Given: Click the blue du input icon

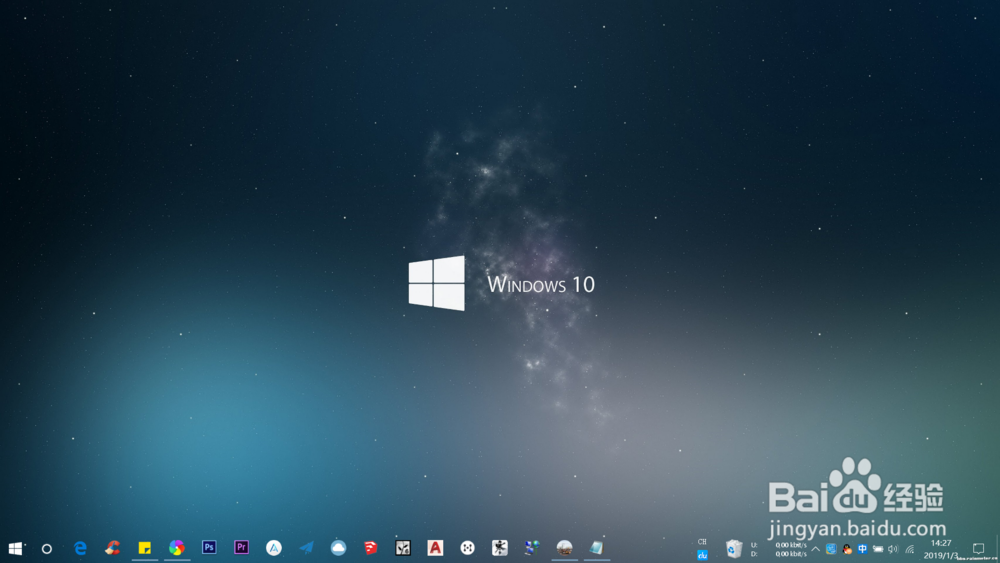Looking at the screenshot, I should point(702,555).
